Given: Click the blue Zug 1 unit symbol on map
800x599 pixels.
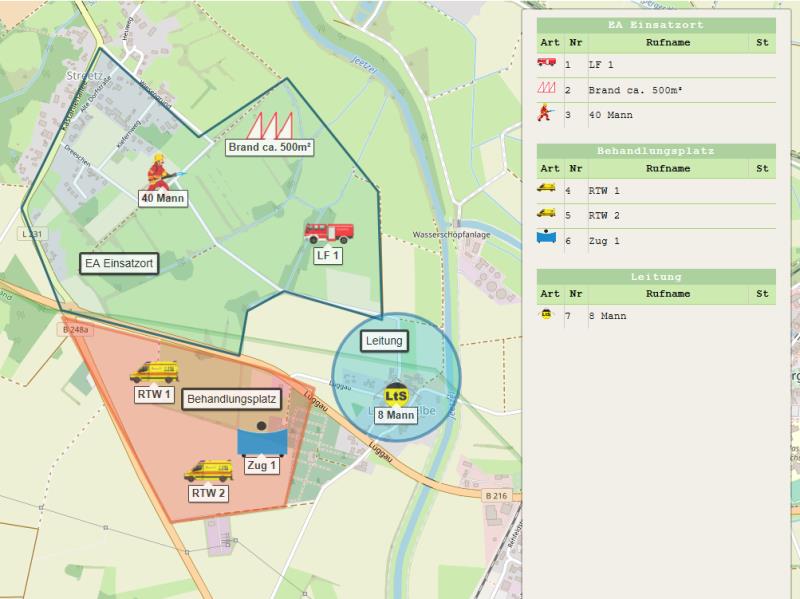Looking at the screenshot, I should pyautogui.click(x=262, y=439).
